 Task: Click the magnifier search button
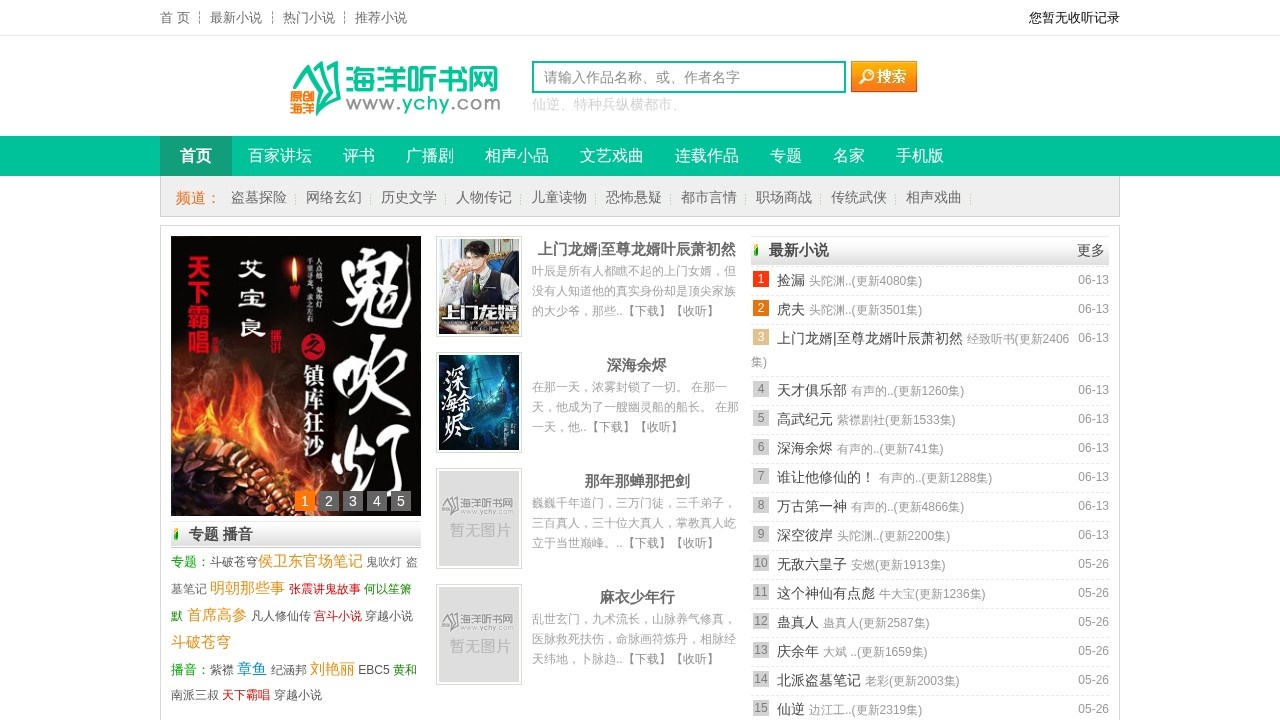[883, 76]
